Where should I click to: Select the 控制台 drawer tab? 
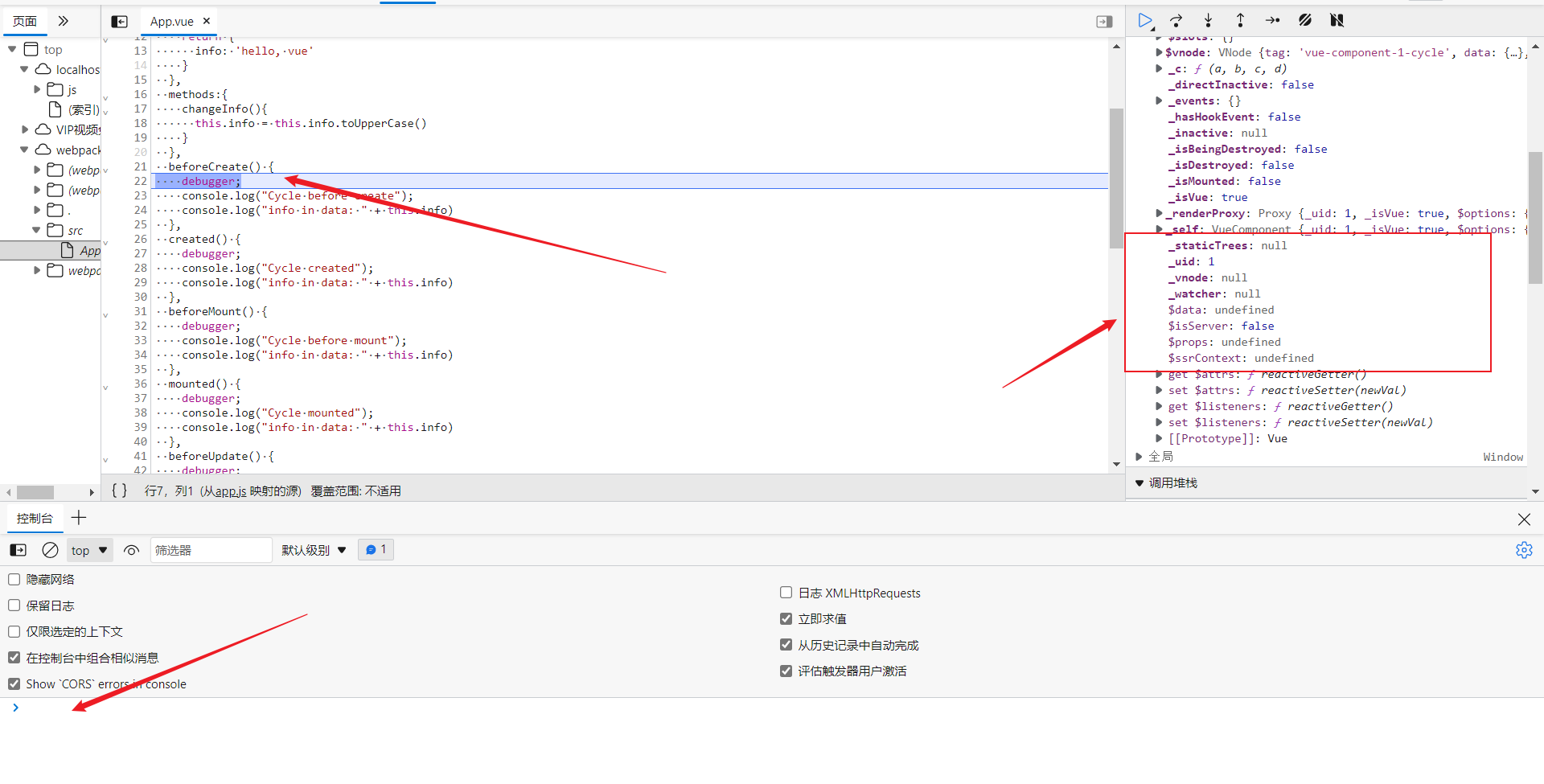click(35, 519)
